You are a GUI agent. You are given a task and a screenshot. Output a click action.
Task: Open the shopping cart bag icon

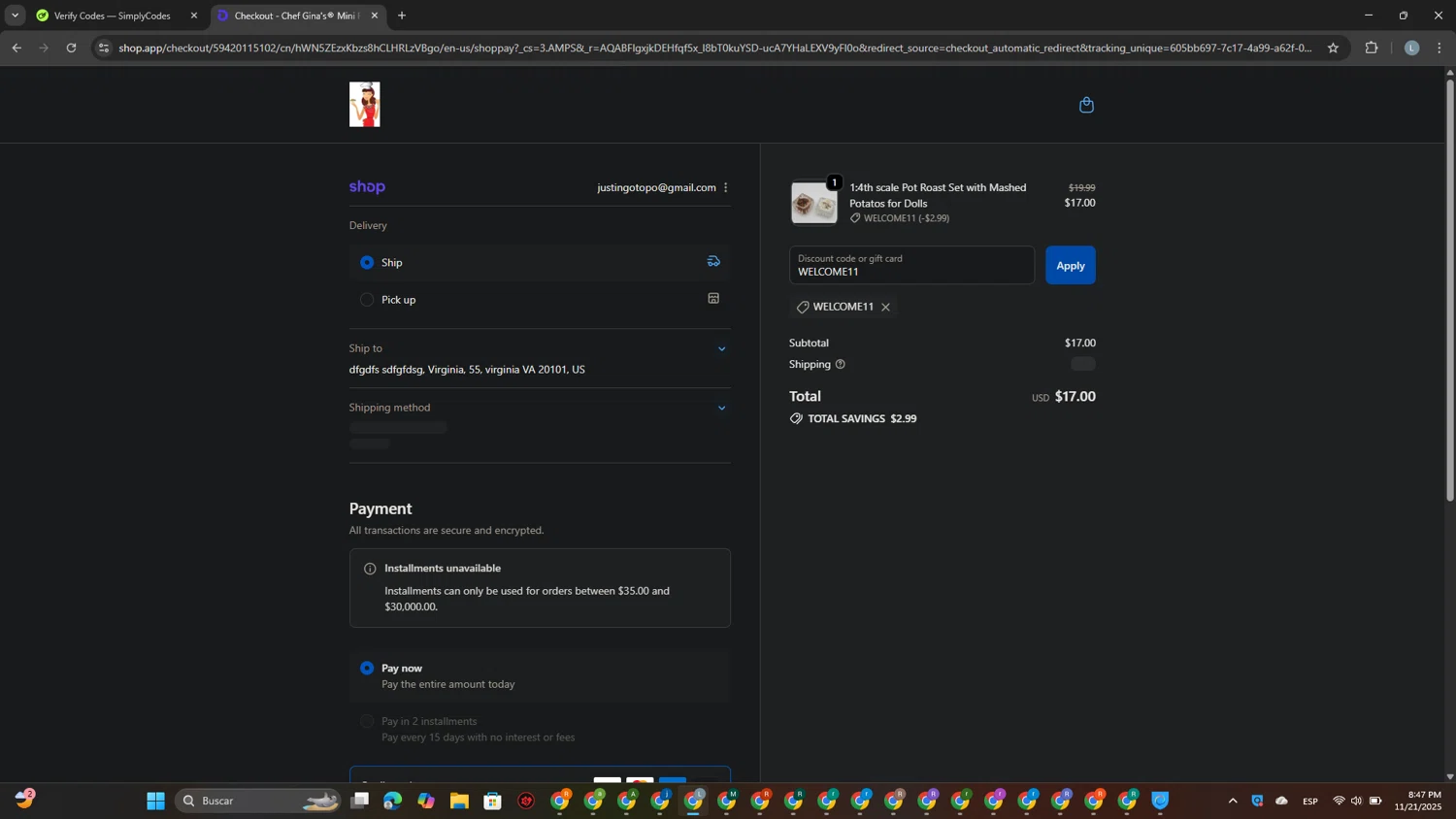point(1086,105)
